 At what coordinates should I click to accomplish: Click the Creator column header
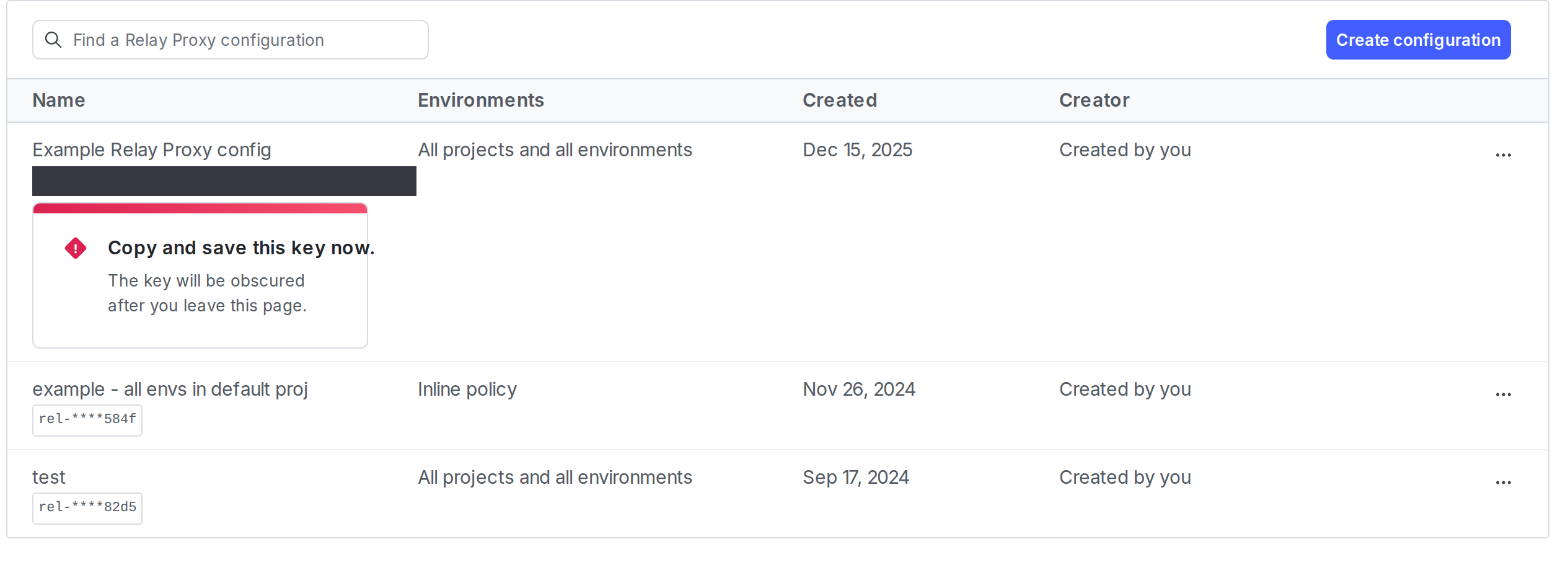click(1094, 100)
